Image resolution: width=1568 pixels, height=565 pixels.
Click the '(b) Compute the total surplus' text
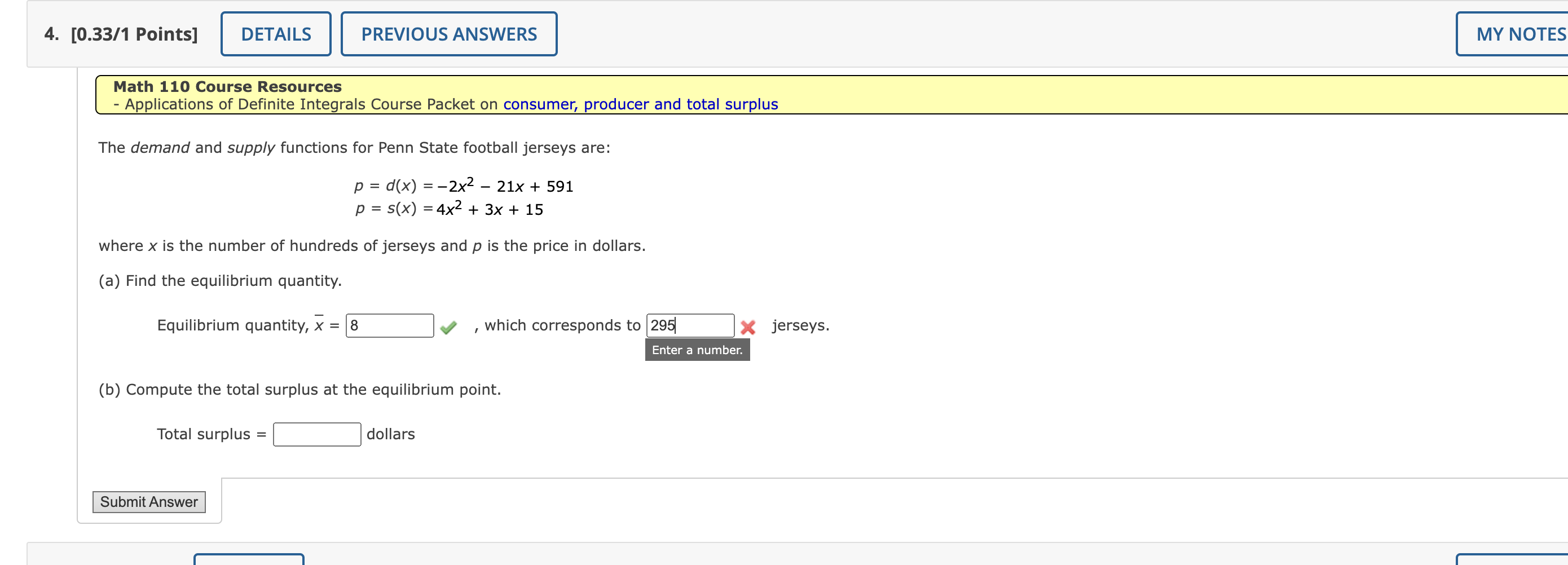299,390
